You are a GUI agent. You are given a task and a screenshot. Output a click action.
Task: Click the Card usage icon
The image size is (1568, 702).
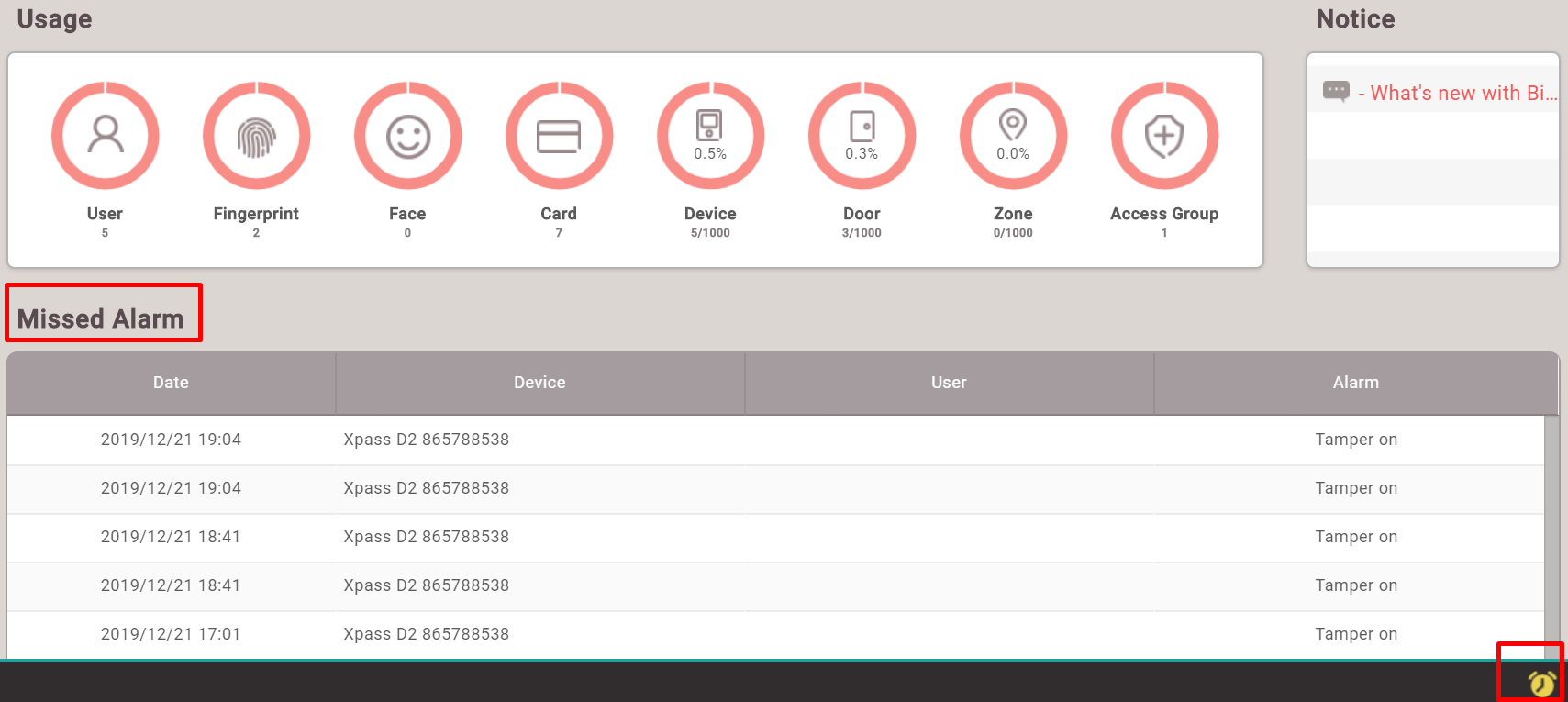(x=559, y=136)
